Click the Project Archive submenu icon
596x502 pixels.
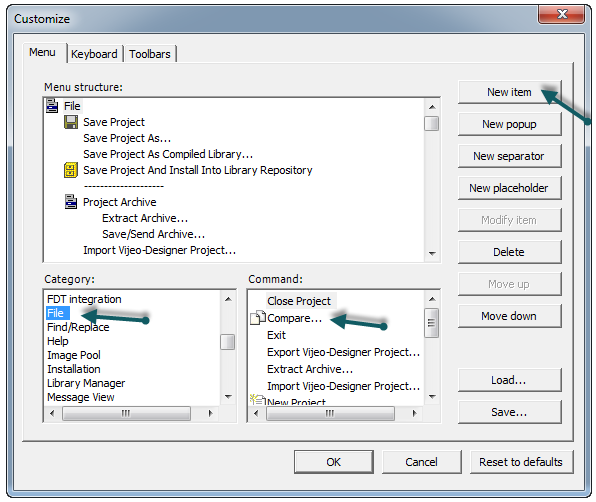71,202
